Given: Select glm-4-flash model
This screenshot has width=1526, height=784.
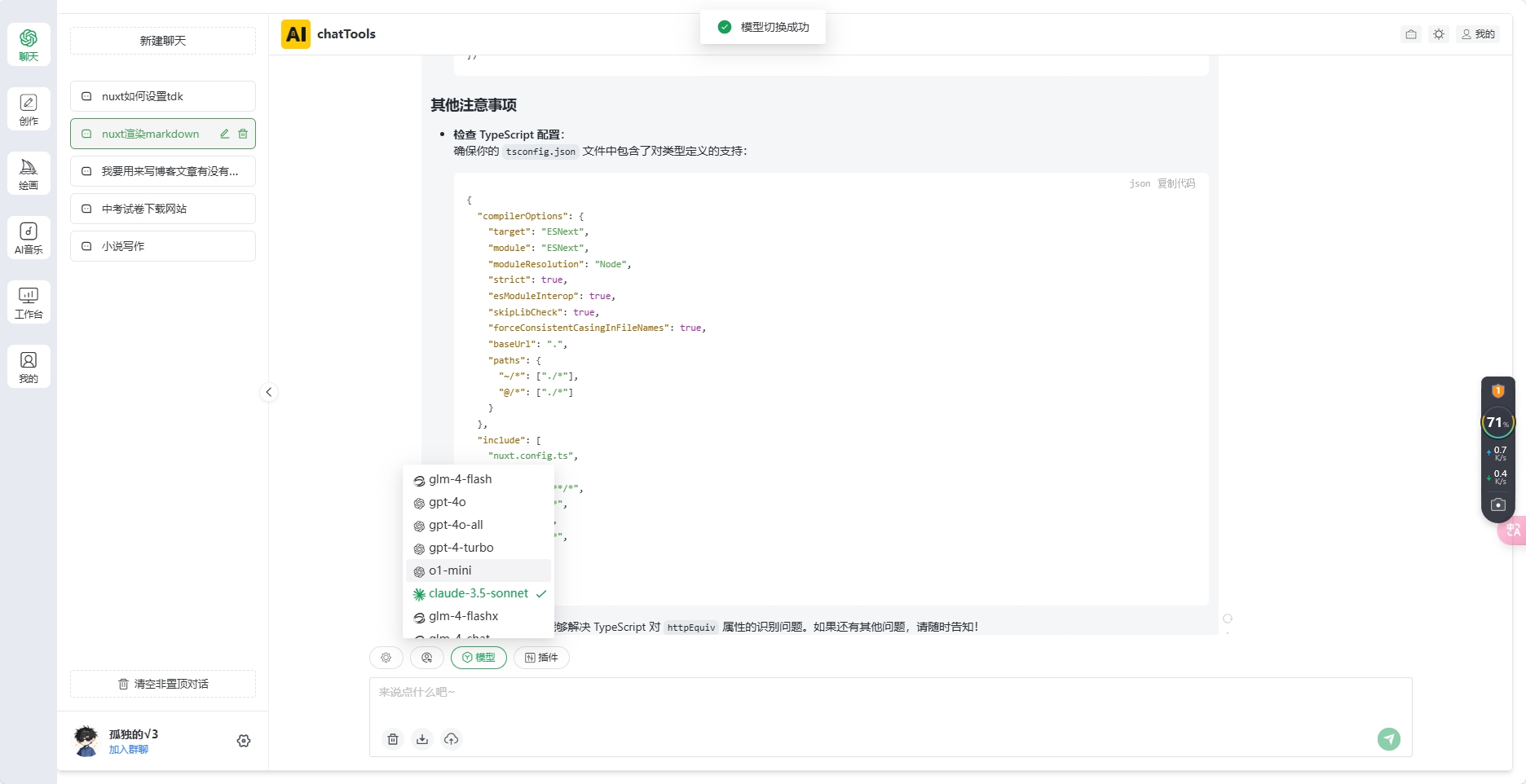Looking at the screenshot, I should pyautogui.click(x=479, y=479).
